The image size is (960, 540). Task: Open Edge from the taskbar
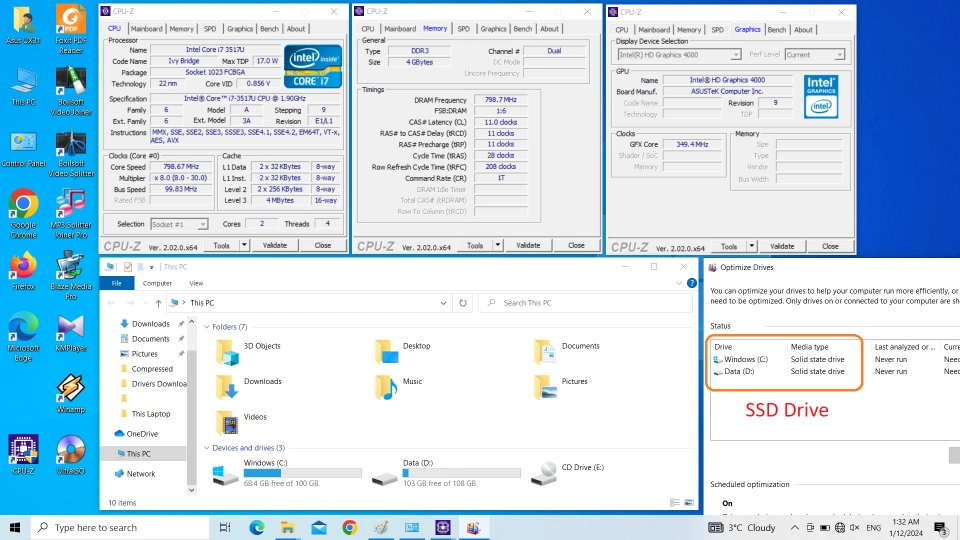click(x=257, y=527)
